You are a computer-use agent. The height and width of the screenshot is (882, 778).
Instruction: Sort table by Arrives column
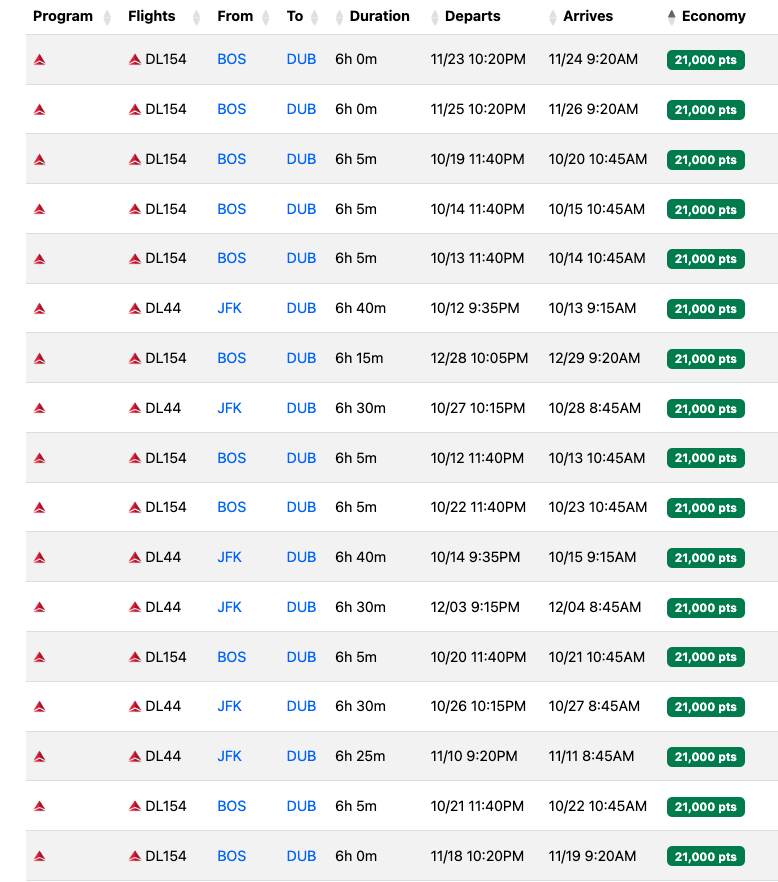[581, 17]
